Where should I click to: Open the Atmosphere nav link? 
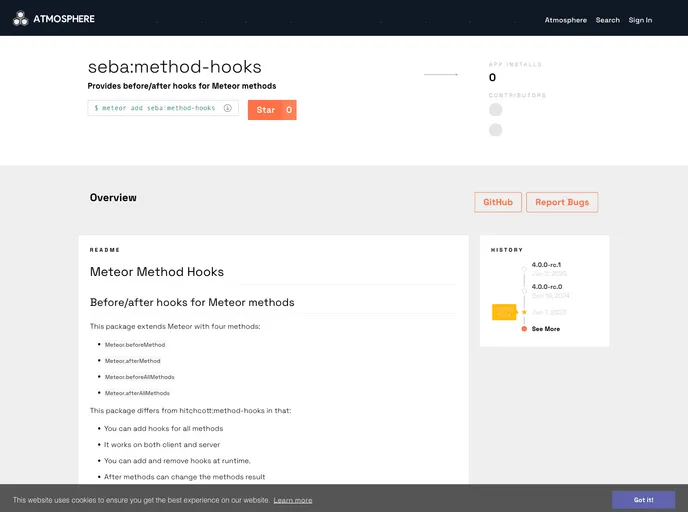tap(565, 20)
